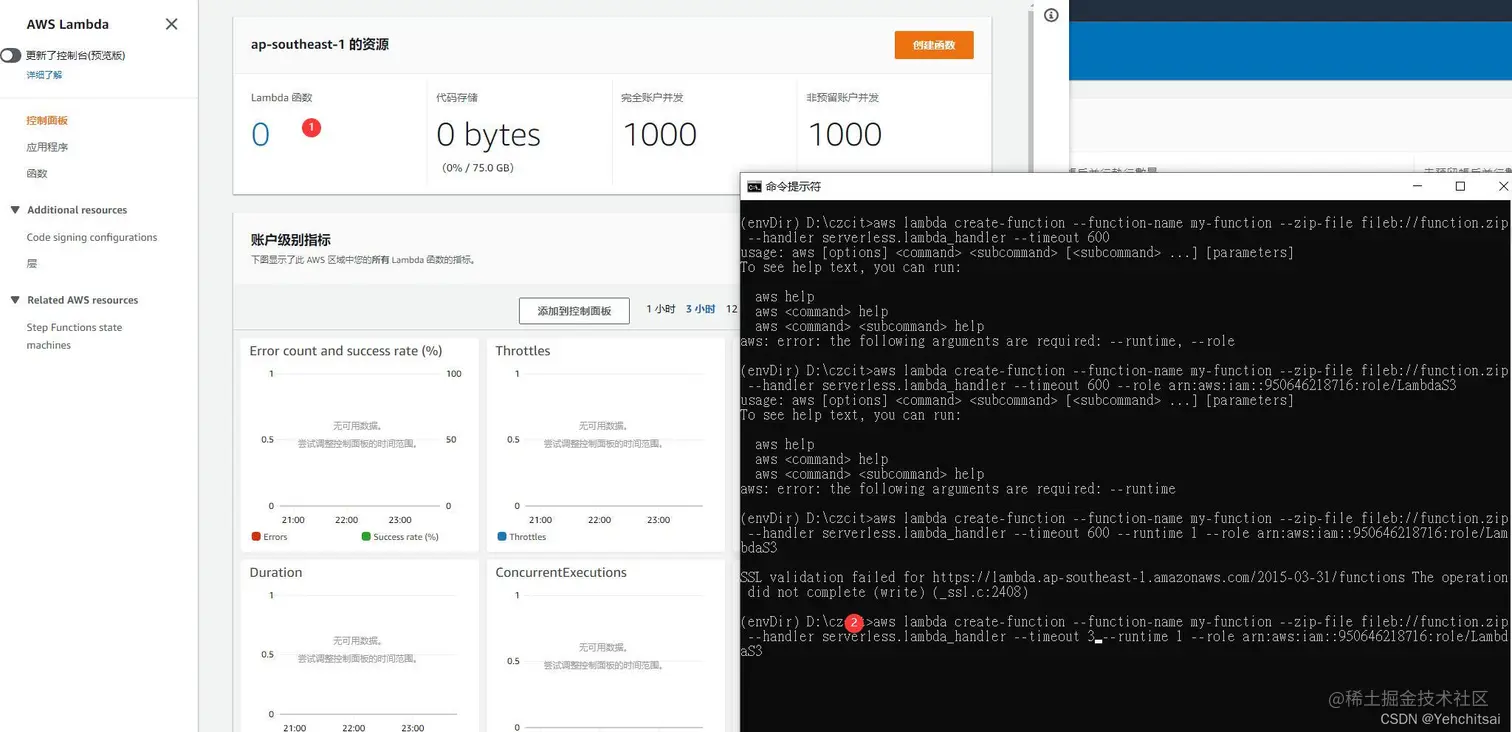Click the Command Prompt window icon
Image resolution: width=1512 pixels, height=732 pixels.
tap(754, 186)
